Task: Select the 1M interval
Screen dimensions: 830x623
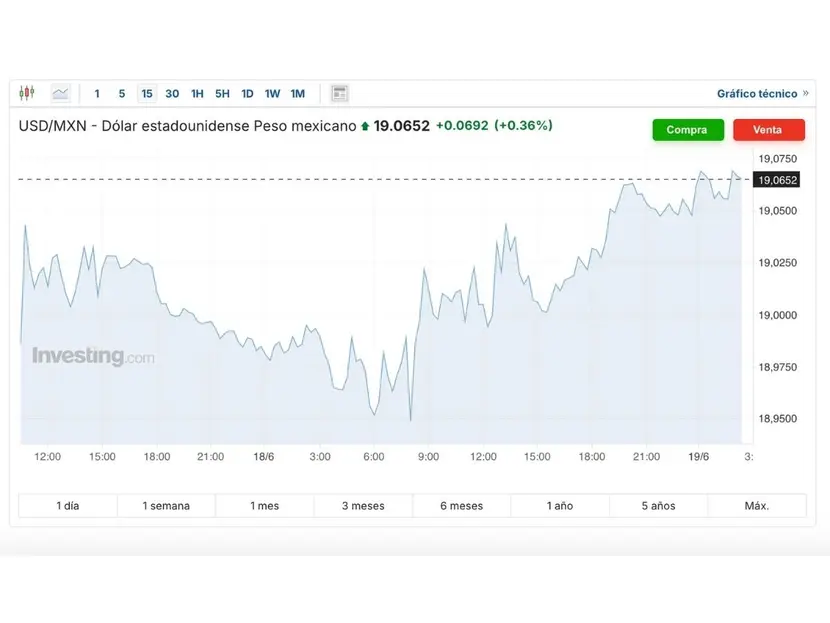Action: click(297, 94)
